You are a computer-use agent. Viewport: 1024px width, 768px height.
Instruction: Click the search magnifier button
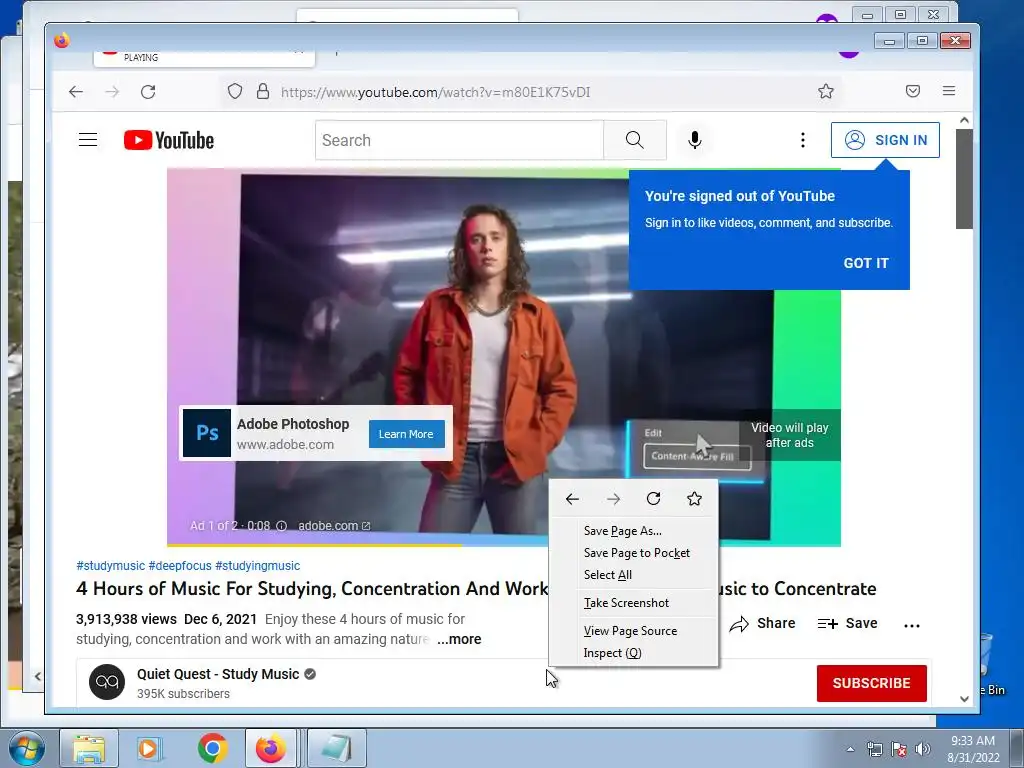(x=634, y=140)
